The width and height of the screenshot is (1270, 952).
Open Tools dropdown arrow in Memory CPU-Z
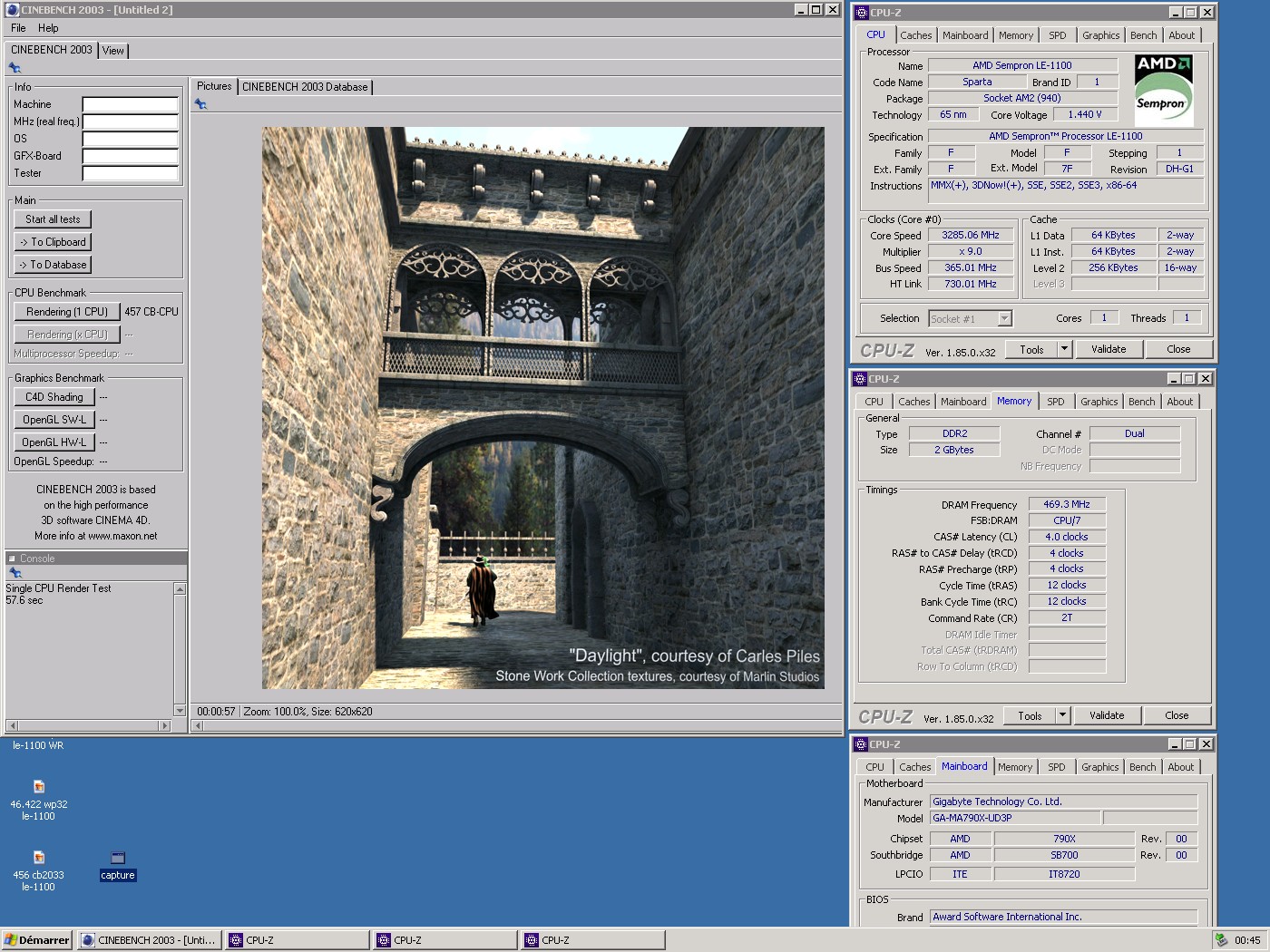click(1063, 715)
